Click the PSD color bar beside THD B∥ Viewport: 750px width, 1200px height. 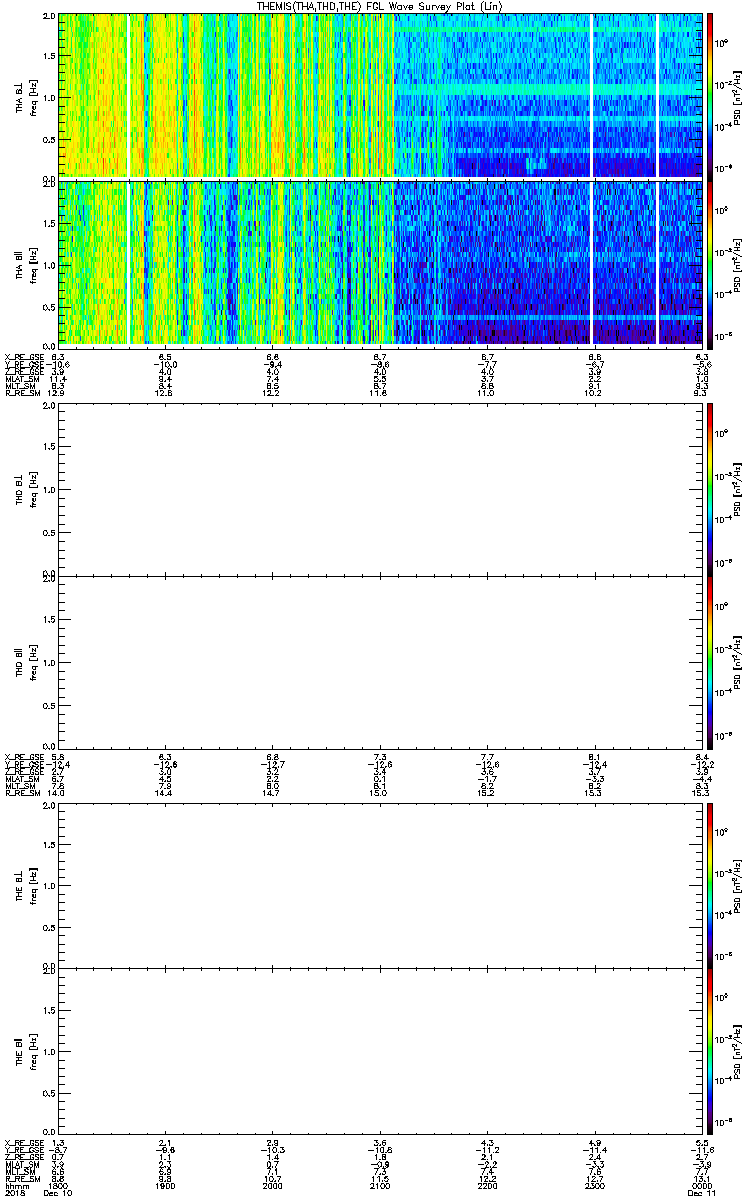[710, 661]
